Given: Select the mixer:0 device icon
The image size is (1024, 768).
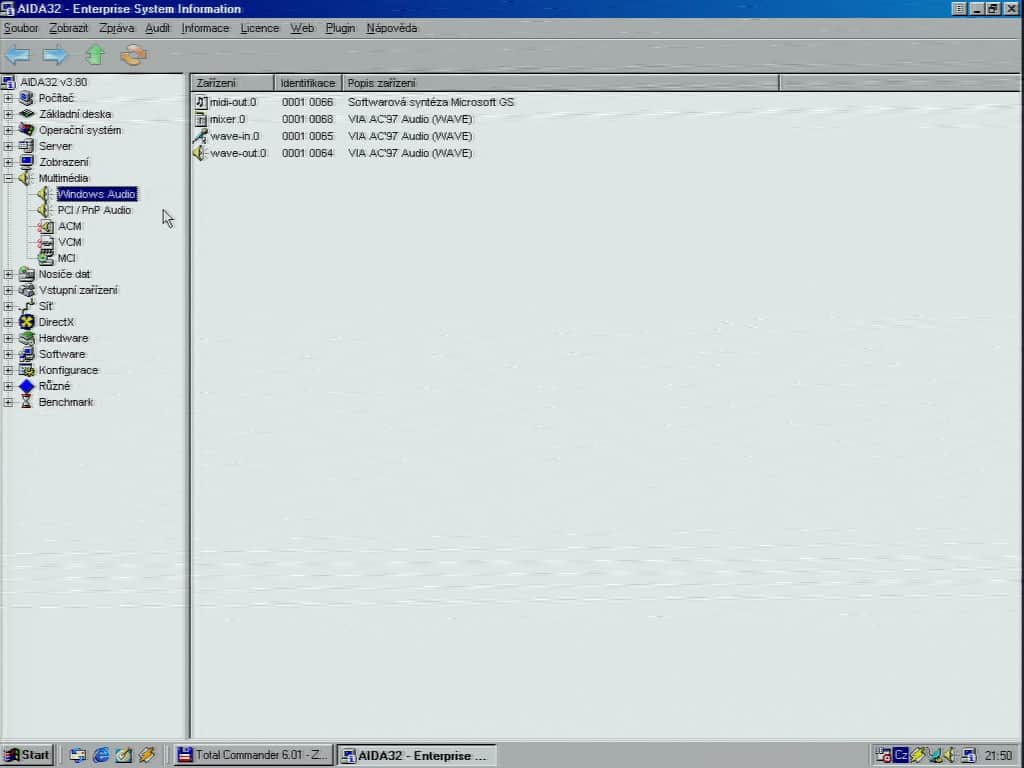Looking at the screenshot, I should (201, 119).
